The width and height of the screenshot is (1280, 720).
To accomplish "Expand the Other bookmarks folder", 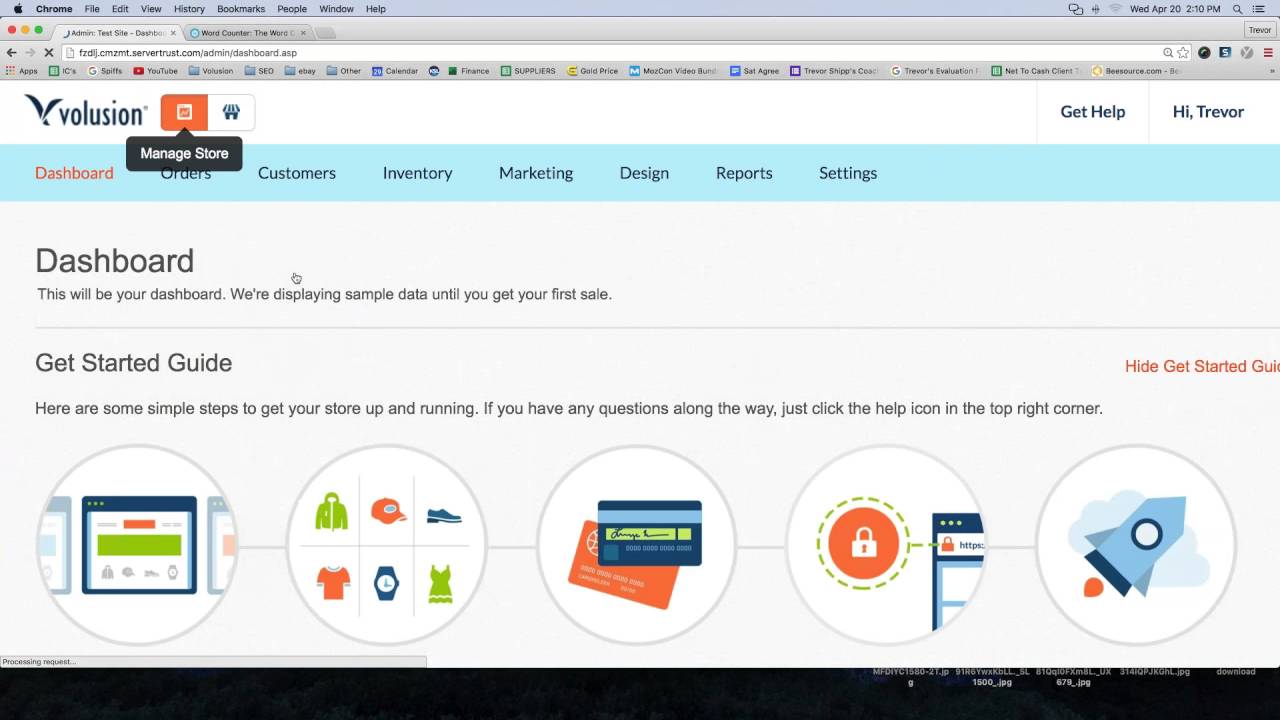I will click(x=343, y=71).
